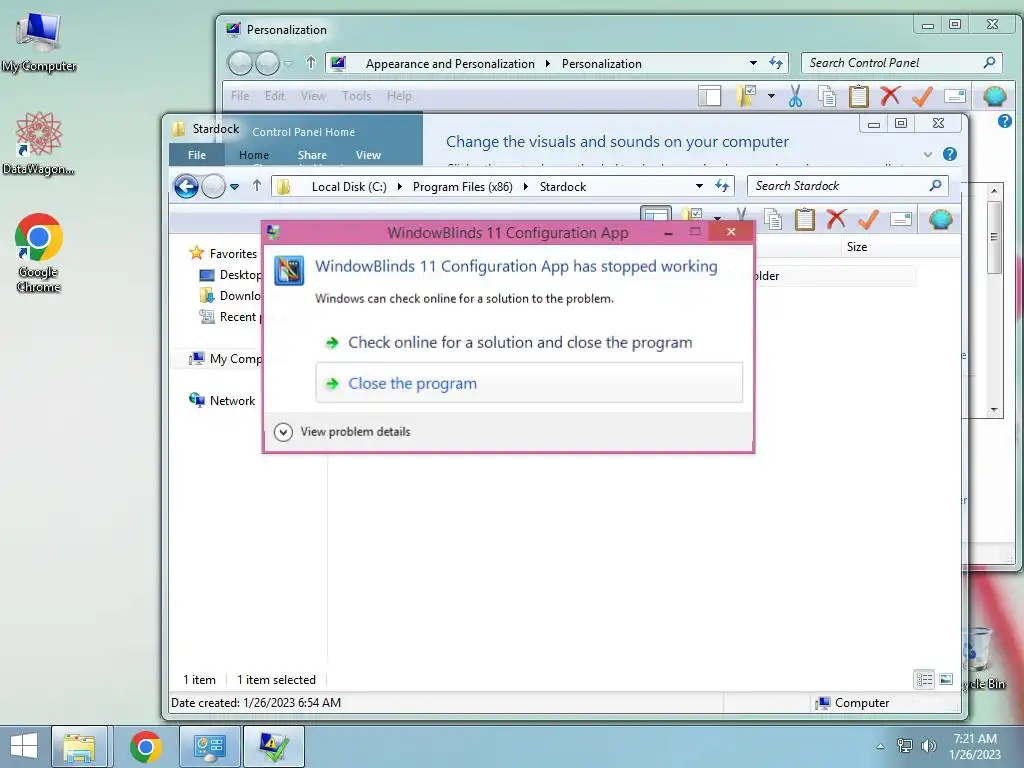Click Control Panel taskbar icon

point(210,746)
